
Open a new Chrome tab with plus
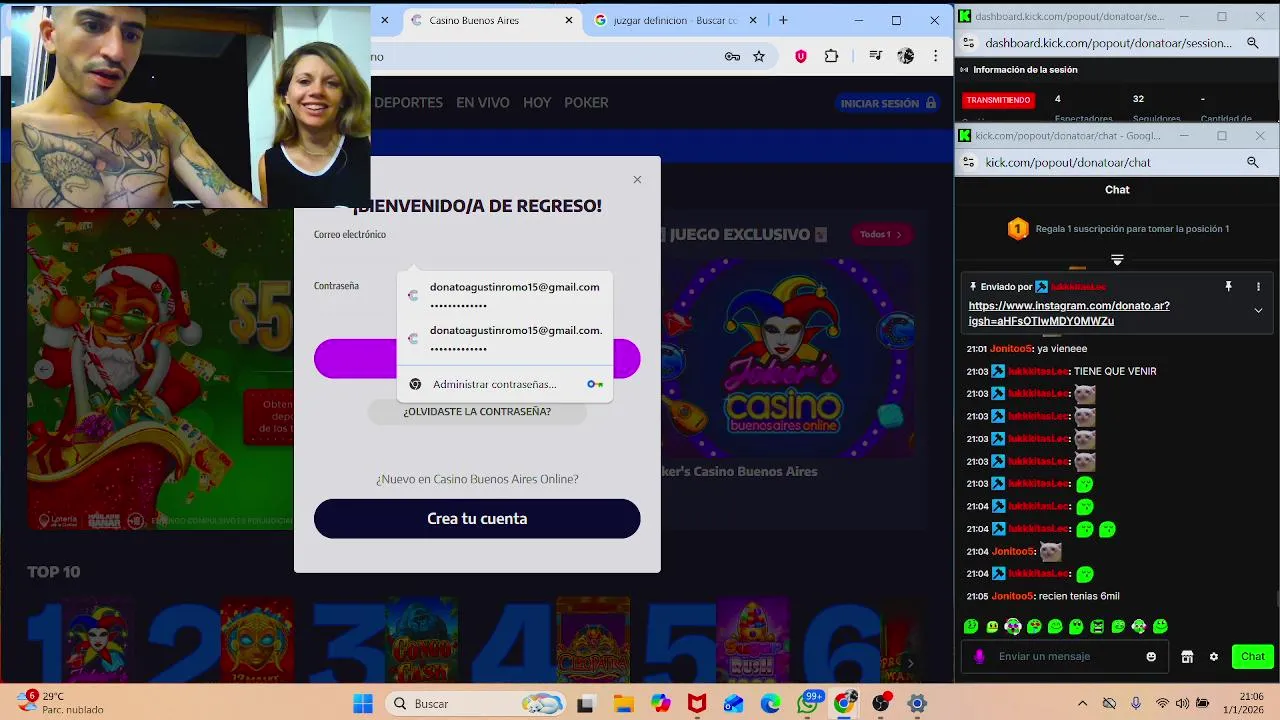click(x=783, y=20)
